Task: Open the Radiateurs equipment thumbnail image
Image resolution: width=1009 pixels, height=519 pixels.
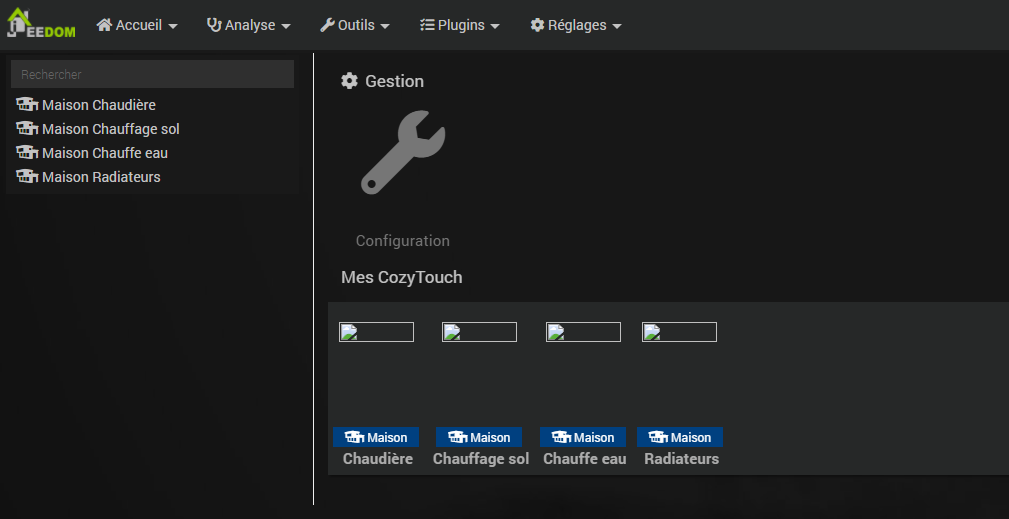Action: (x=680, y=332)
